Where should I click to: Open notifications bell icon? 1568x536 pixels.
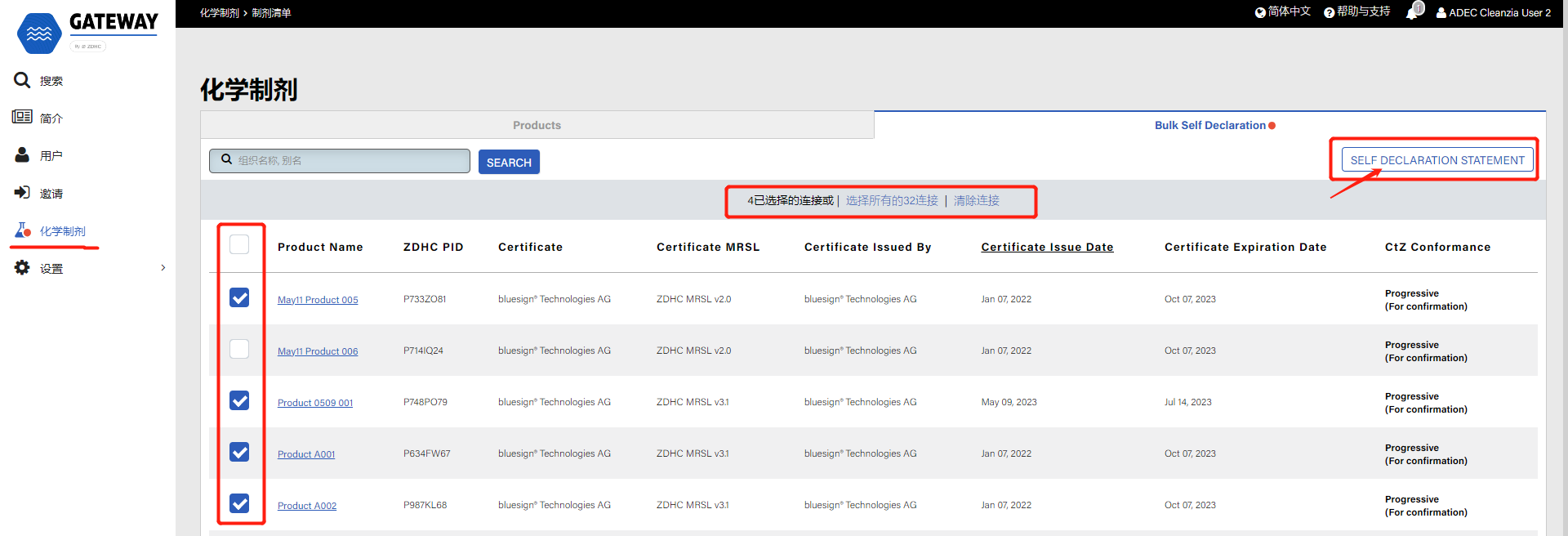pyautogui.click(x=1414, y=11)
